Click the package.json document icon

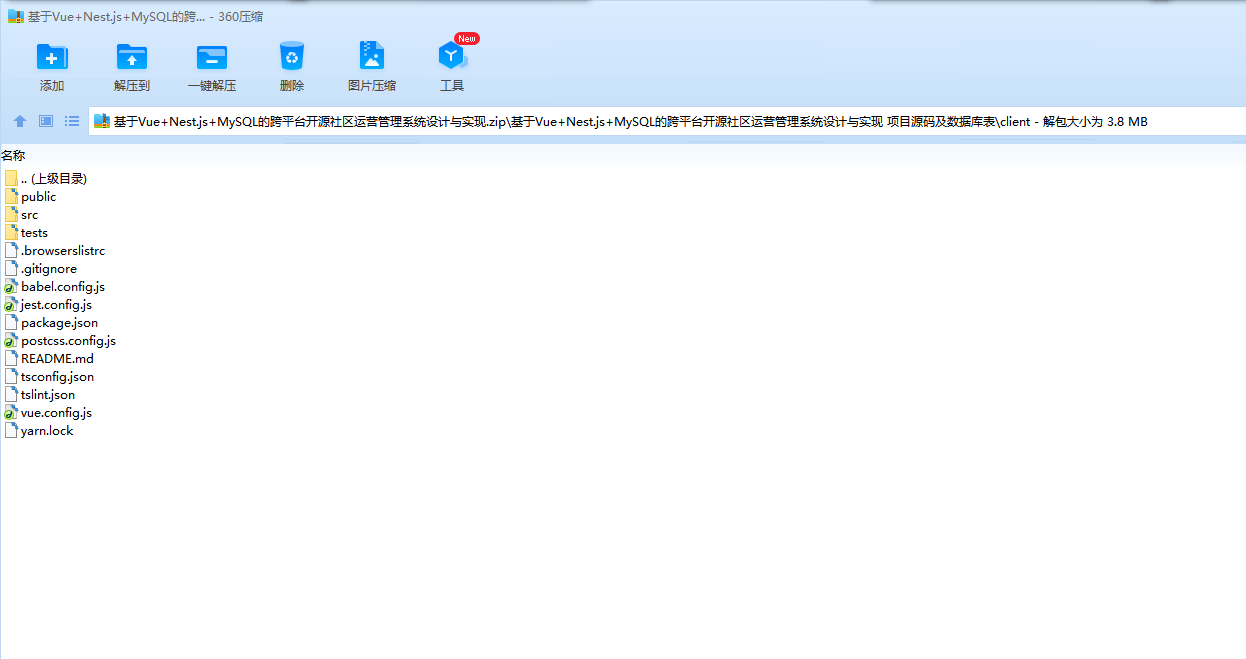(x=11, y=323)
